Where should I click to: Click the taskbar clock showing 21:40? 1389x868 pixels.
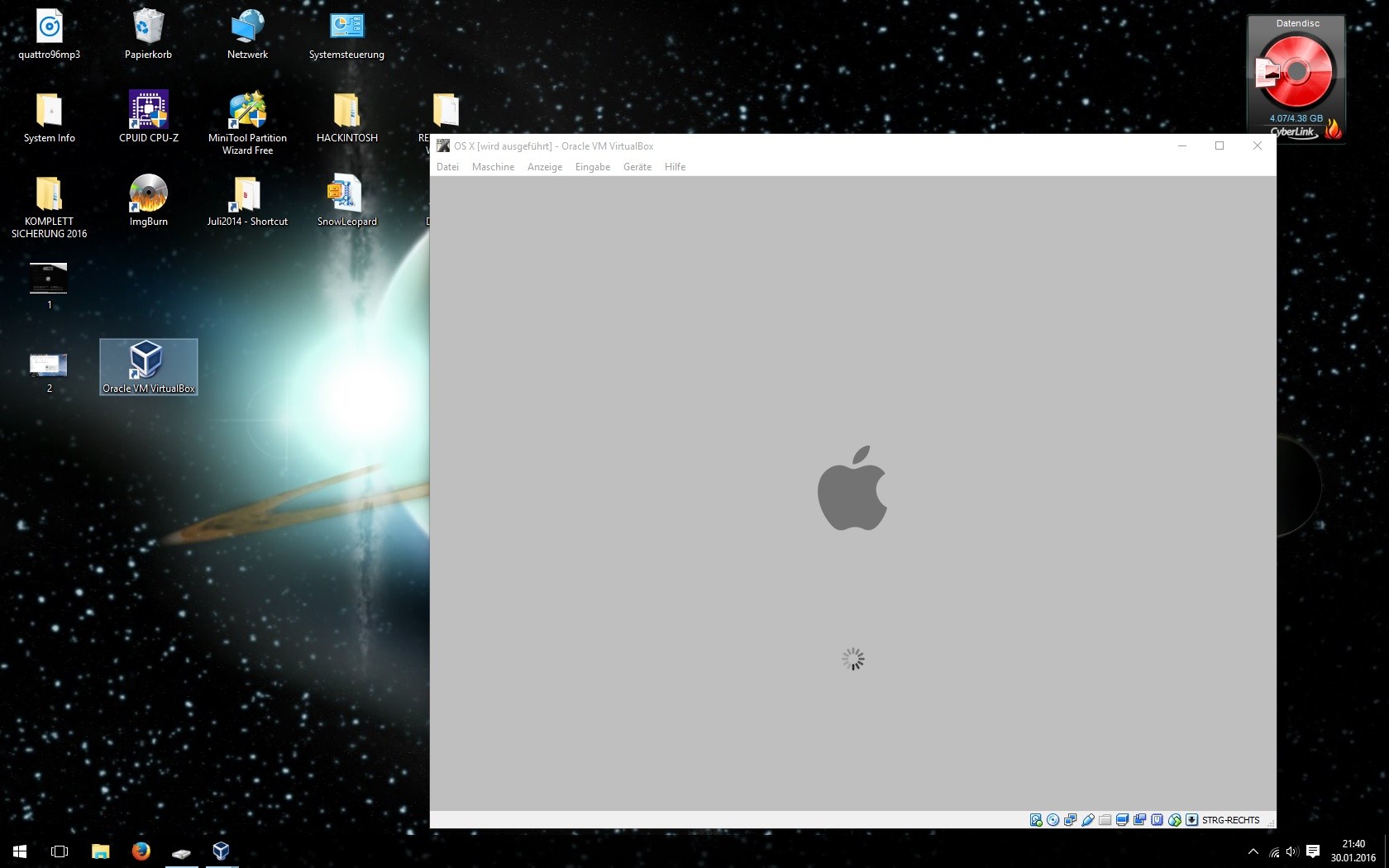point(1353,851)
